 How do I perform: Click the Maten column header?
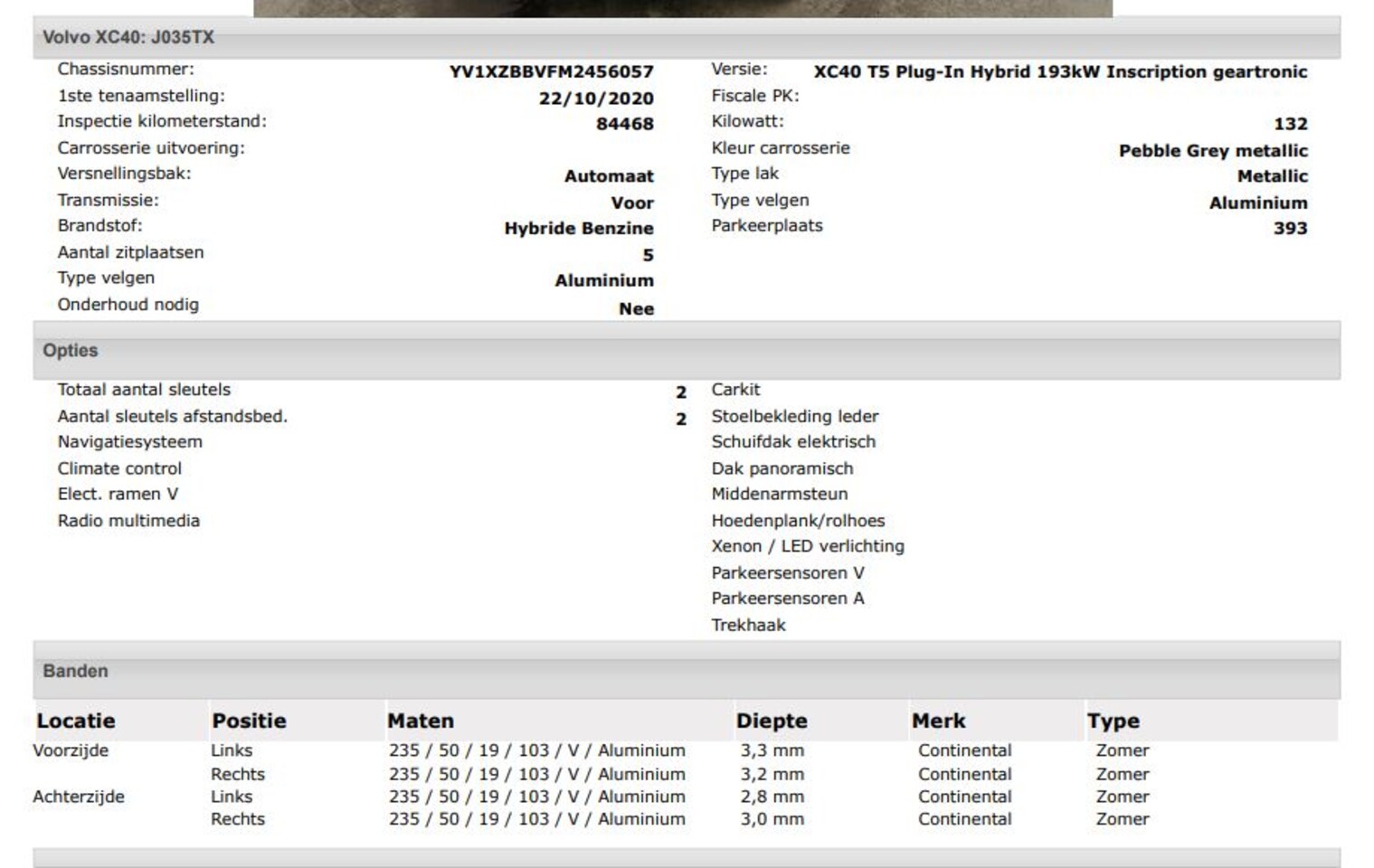(x=421, y=721)
